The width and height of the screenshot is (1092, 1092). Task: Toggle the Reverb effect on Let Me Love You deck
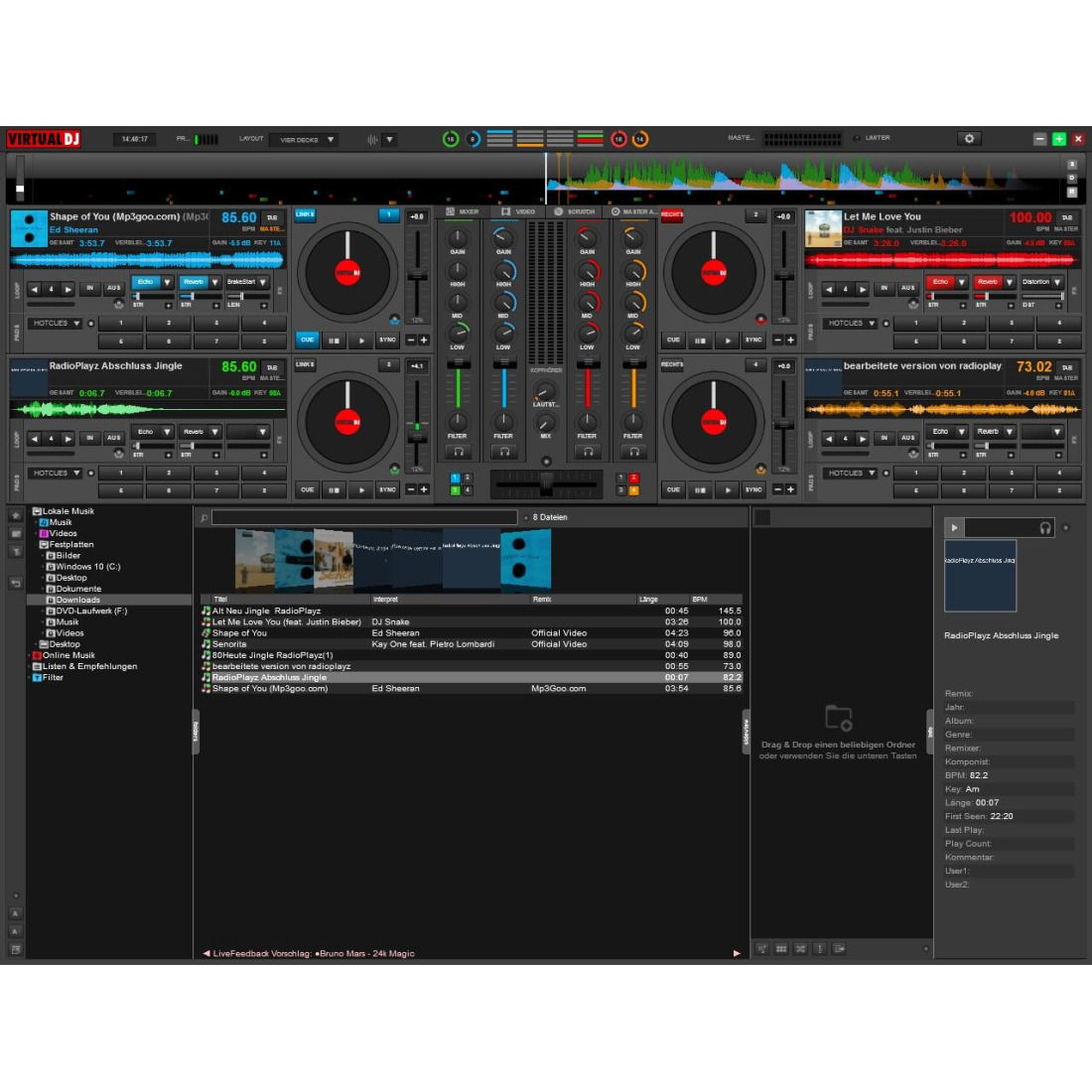(x=988, y=282)
